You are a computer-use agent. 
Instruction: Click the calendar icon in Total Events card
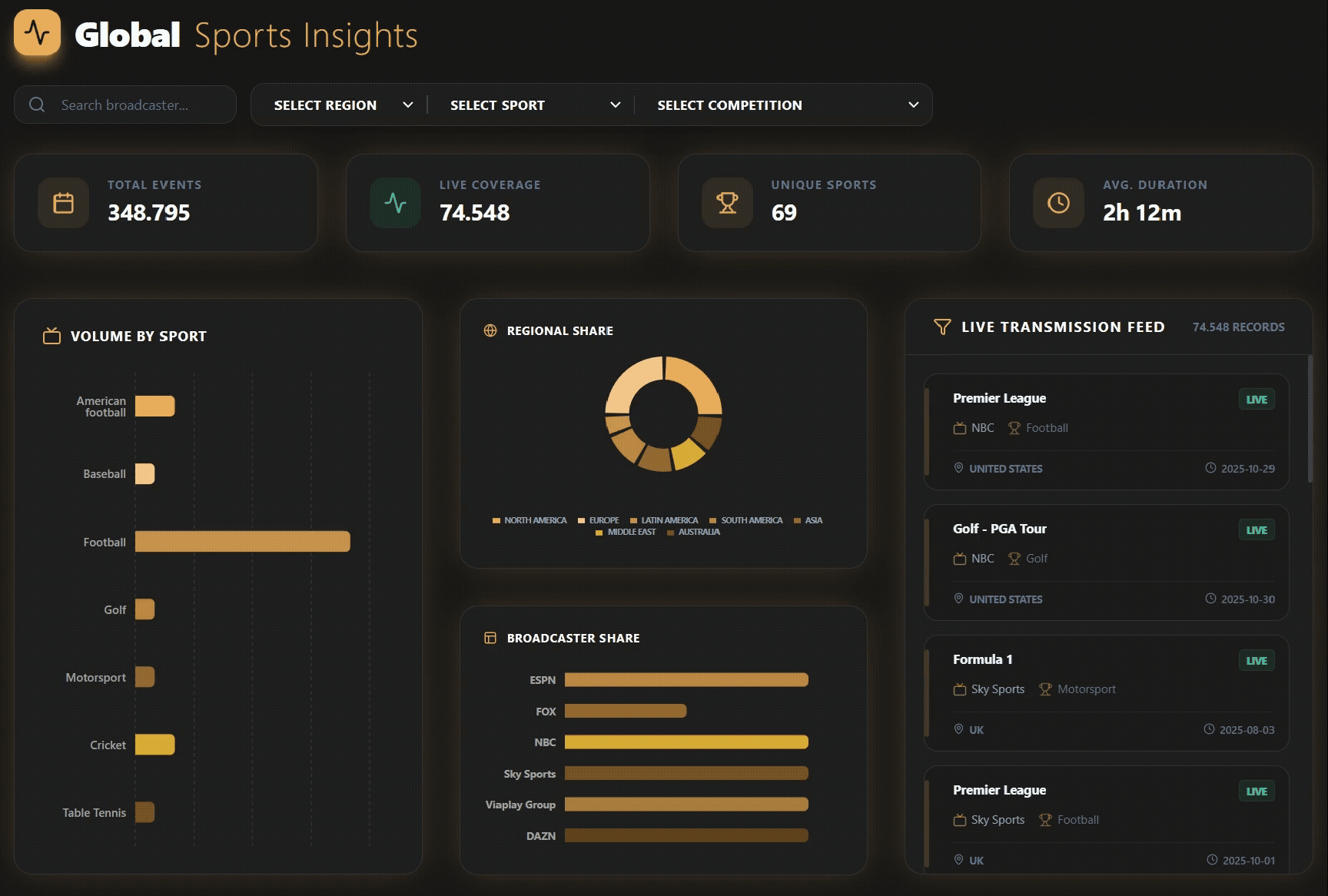63,203
